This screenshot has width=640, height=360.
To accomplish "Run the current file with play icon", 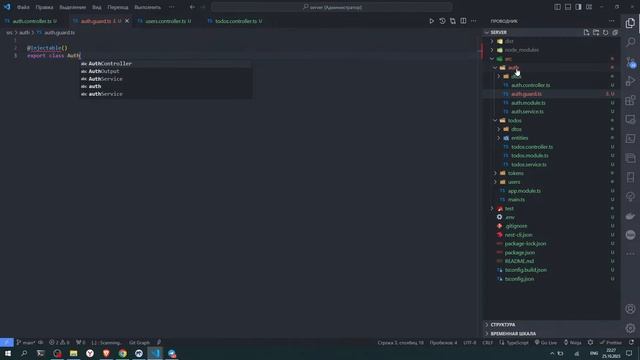I will pyautogui.click(x=431, y=21).
